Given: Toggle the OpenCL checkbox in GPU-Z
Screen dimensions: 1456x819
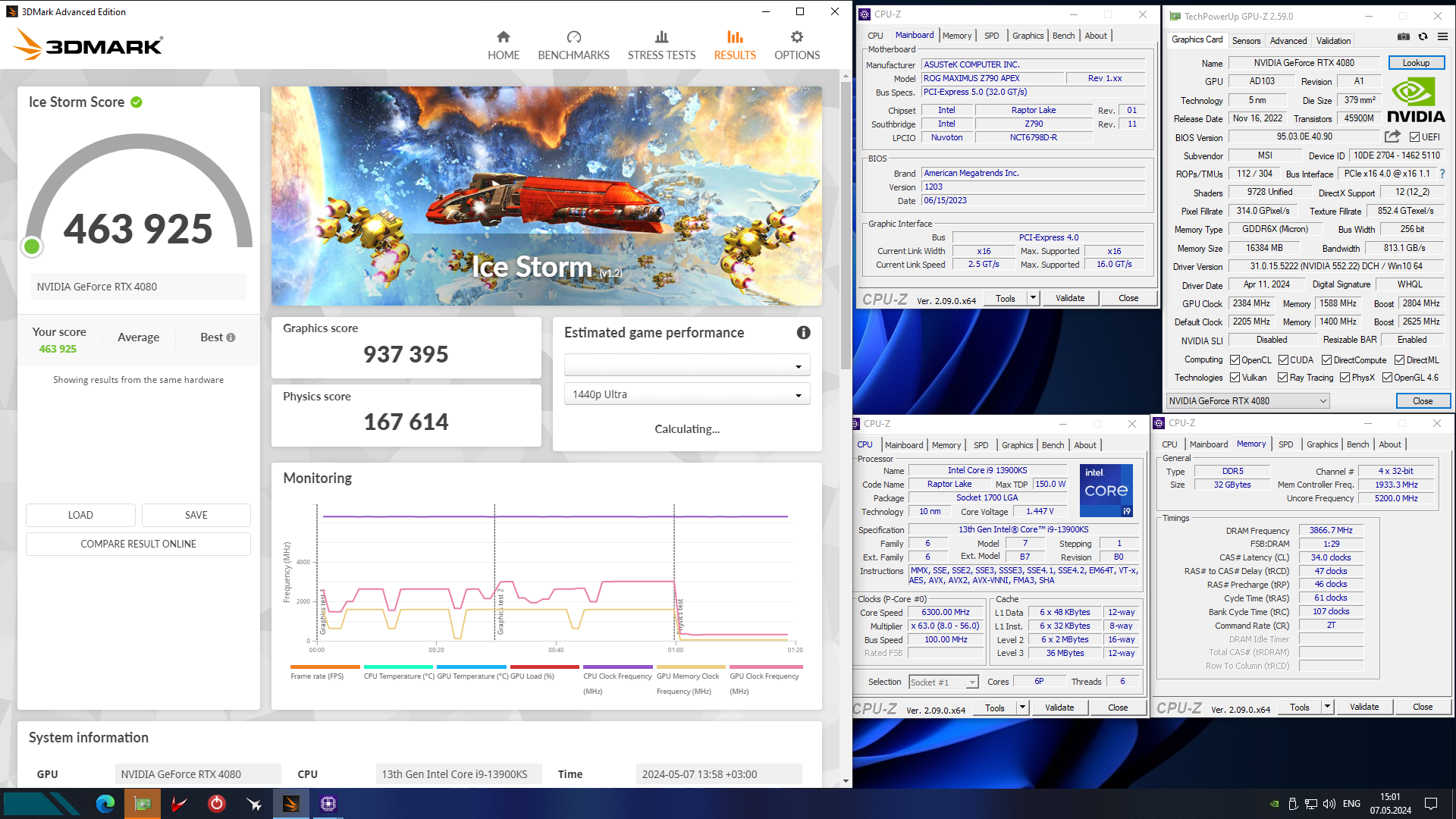Looking at the screenshot, I should point(1235,360).
